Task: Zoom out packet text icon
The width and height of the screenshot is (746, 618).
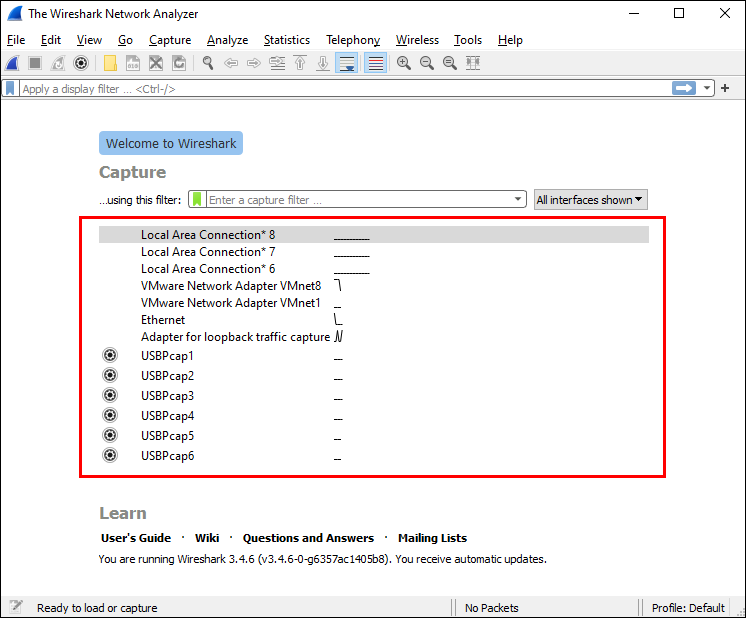Action: pos(427,63)
